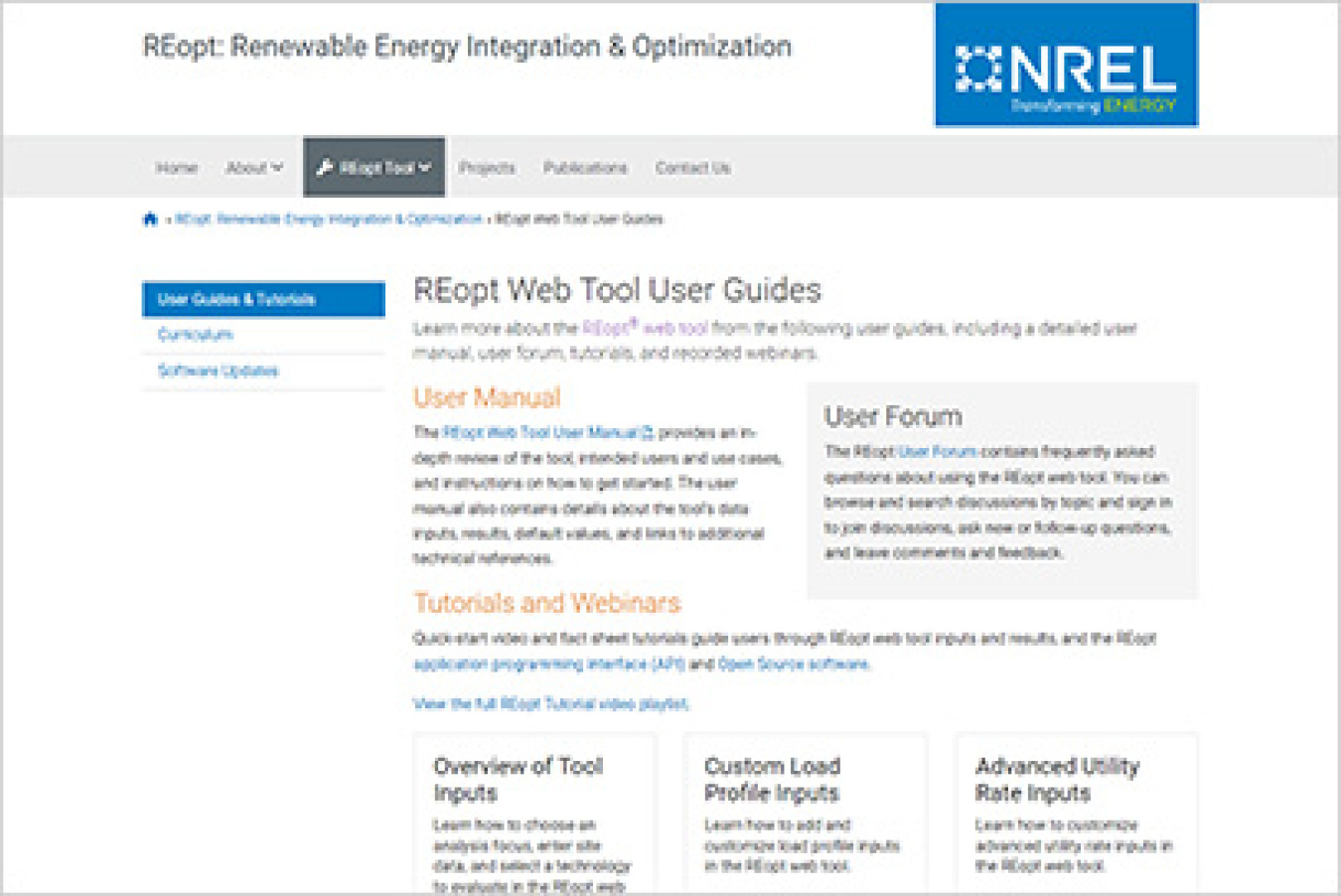1341x896 pixels.
Task: Open the Custom Load Profile Inputs card
Action: tap(806, 815)
